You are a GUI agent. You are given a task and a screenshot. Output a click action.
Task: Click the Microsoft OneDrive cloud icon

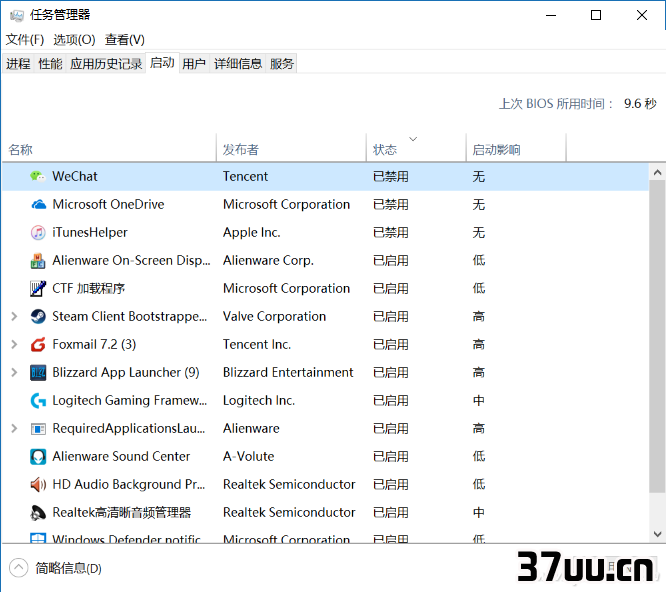coord(38,205)
